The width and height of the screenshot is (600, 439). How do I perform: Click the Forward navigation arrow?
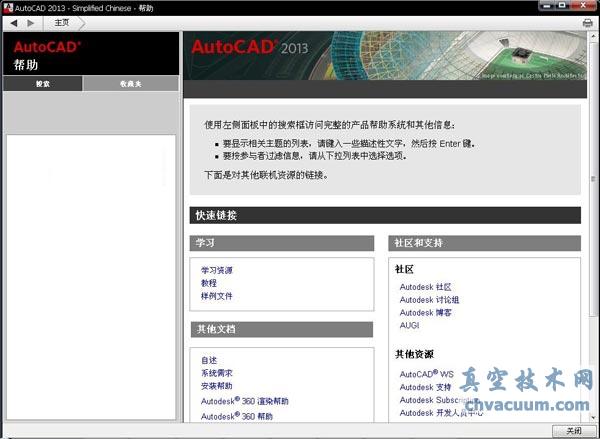point(31,22)
